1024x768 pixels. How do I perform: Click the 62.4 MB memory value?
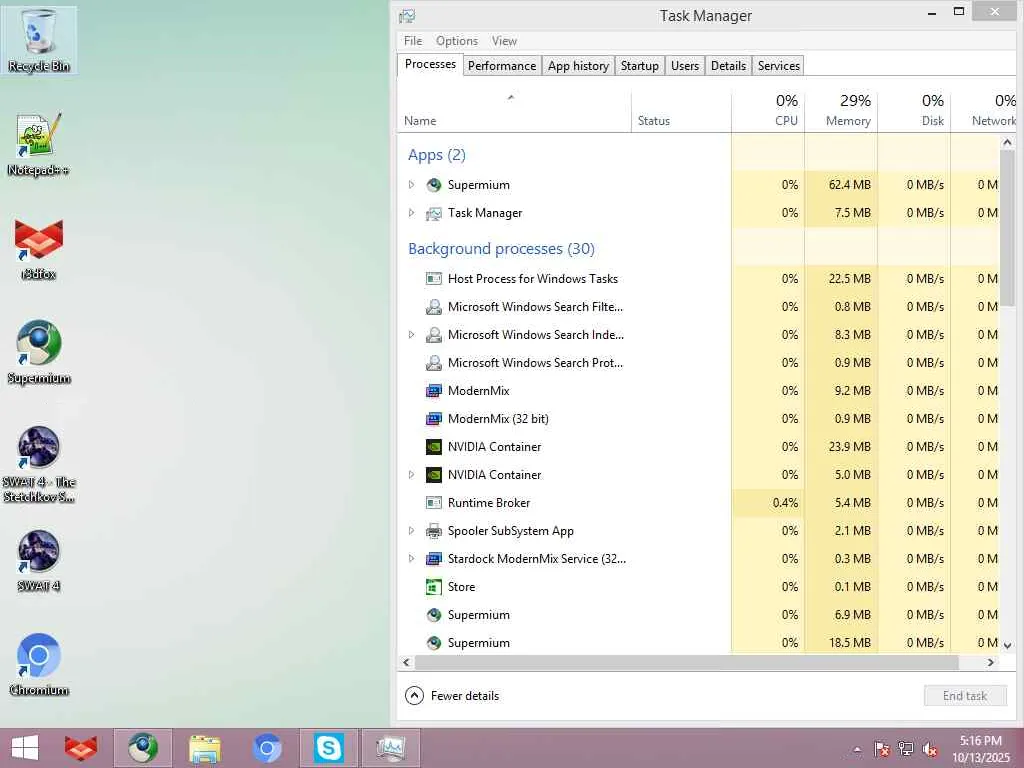pos(850,185)
